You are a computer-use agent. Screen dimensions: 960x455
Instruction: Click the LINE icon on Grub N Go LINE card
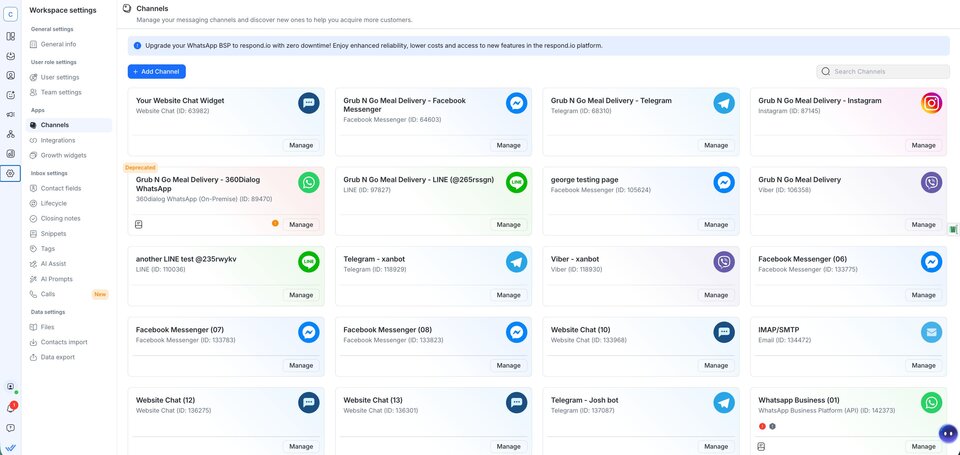tap(517, 182)
